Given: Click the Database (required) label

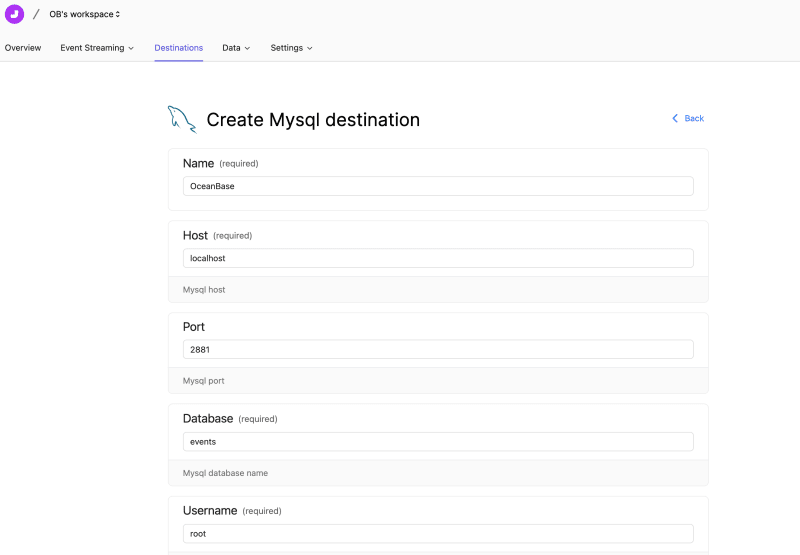Looking at the screenshot, I should click(230, 419).
